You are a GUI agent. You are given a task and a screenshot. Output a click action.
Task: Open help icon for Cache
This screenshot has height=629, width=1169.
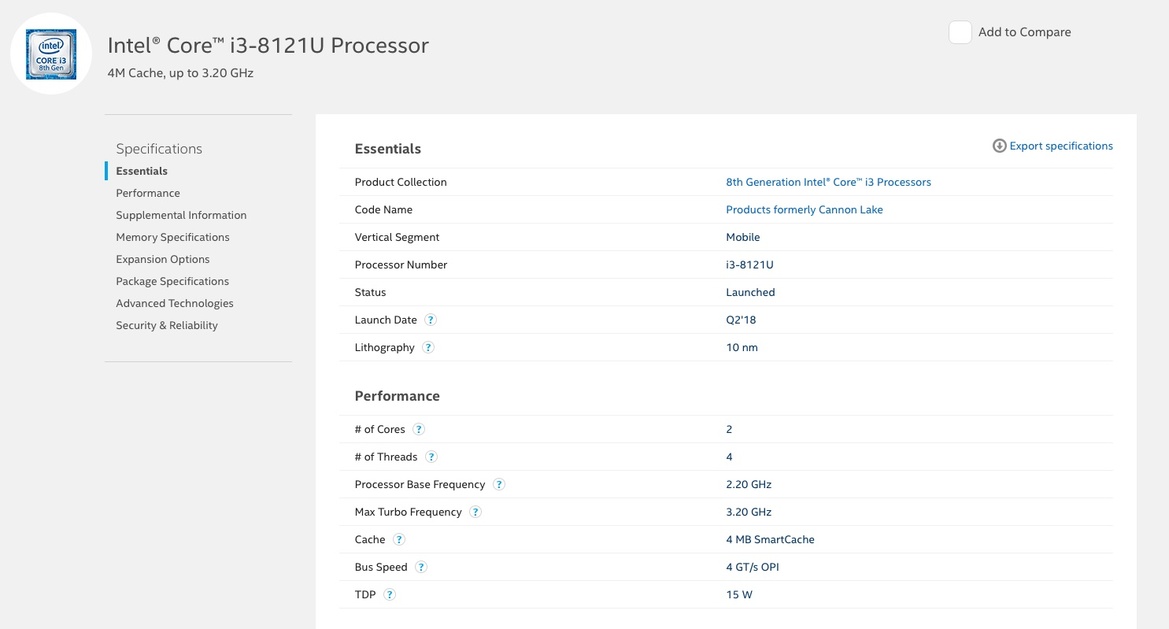[399, 540]
